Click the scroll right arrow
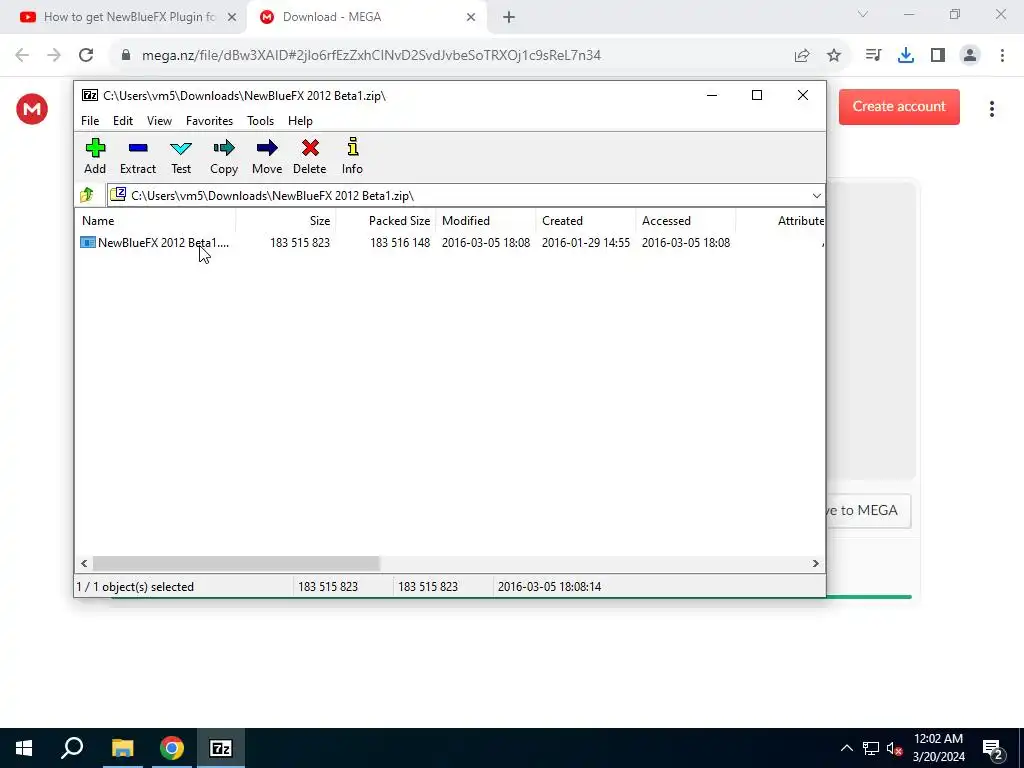 pos(815,563)
